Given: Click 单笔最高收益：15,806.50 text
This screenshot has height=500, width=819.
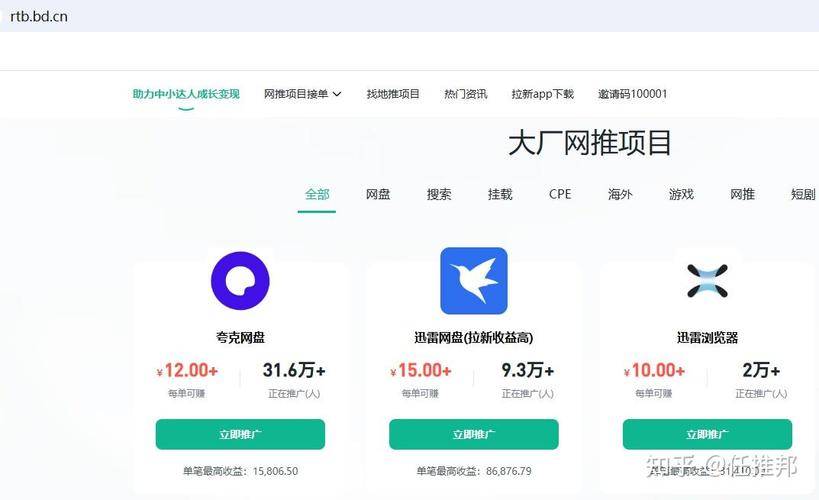Looking at the screenshot, I should [240, 471].
